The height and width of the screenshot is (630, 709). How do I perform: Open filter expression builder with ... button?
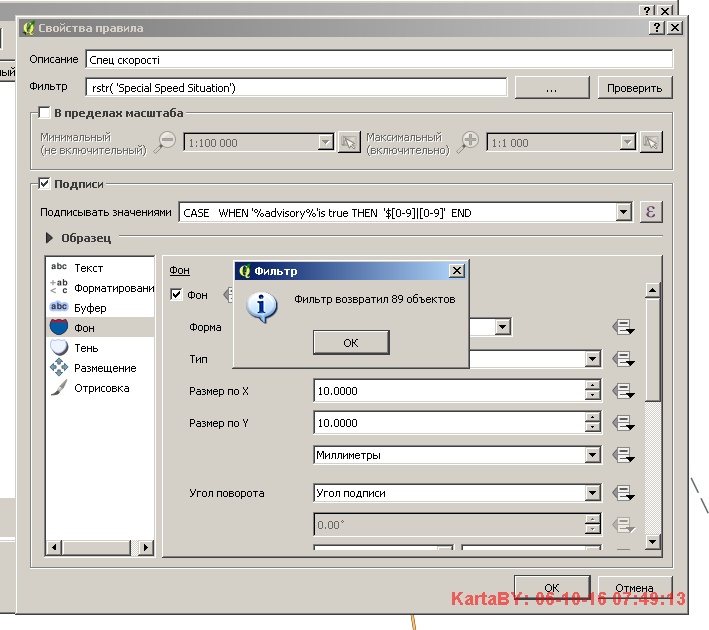click(x=552, y=88)
